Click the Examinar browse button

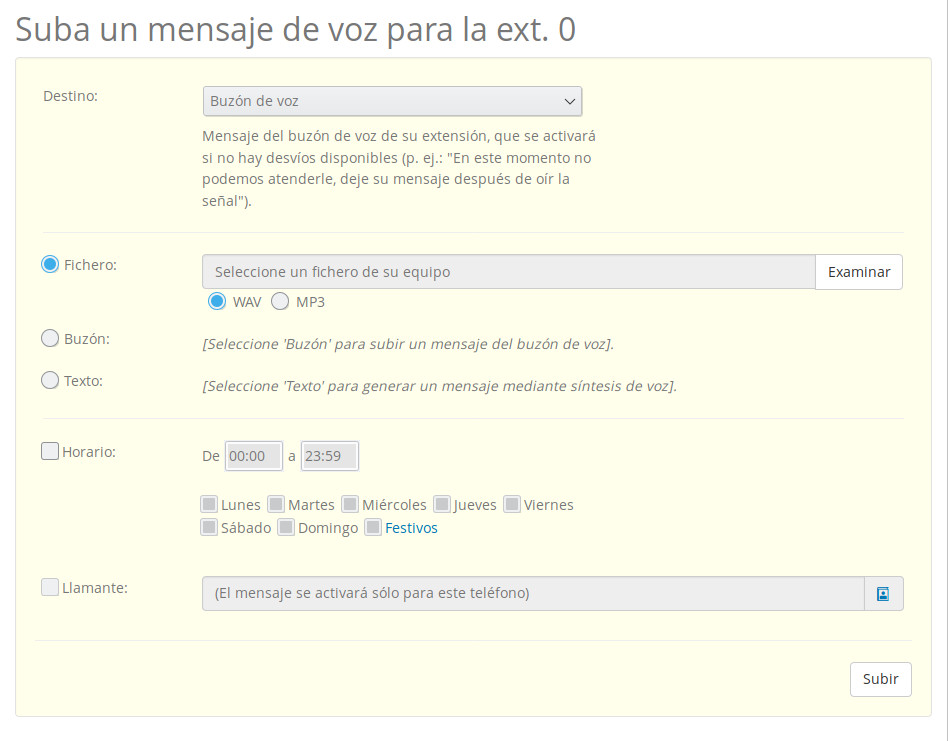tap(858, 272)
